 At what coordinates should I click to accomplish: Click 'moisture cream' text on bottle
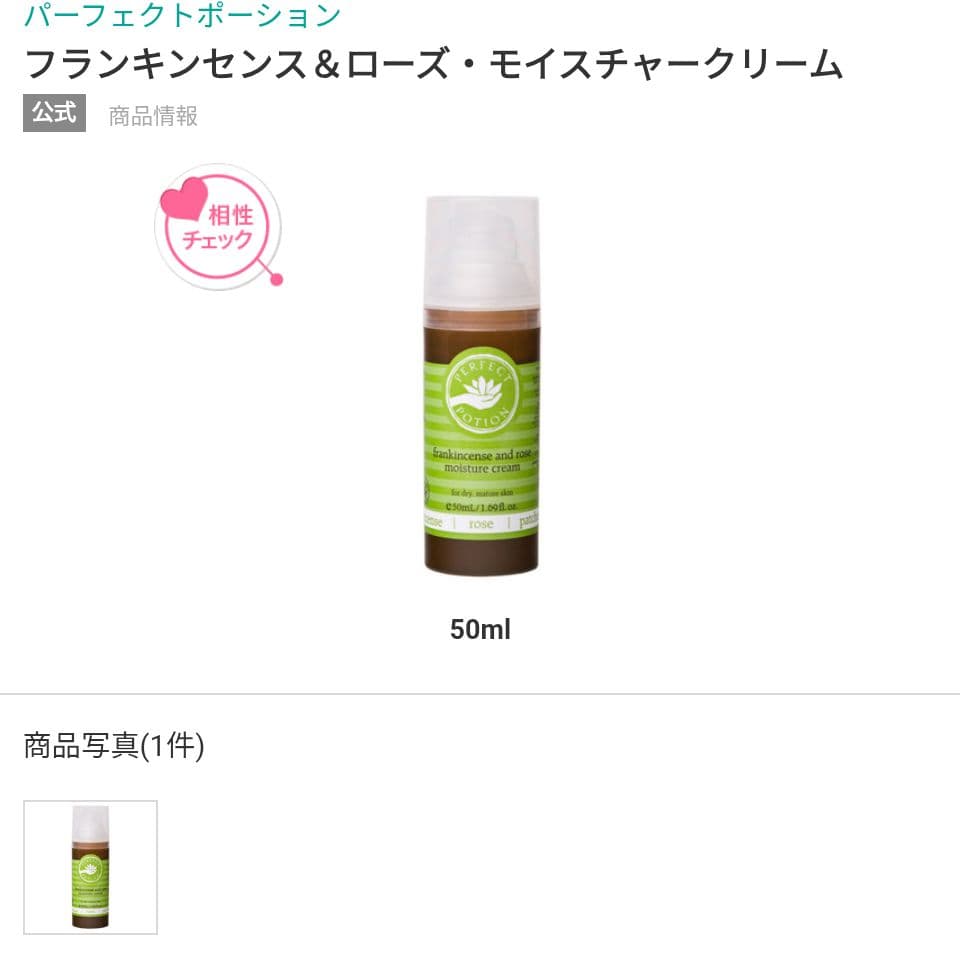482,468
